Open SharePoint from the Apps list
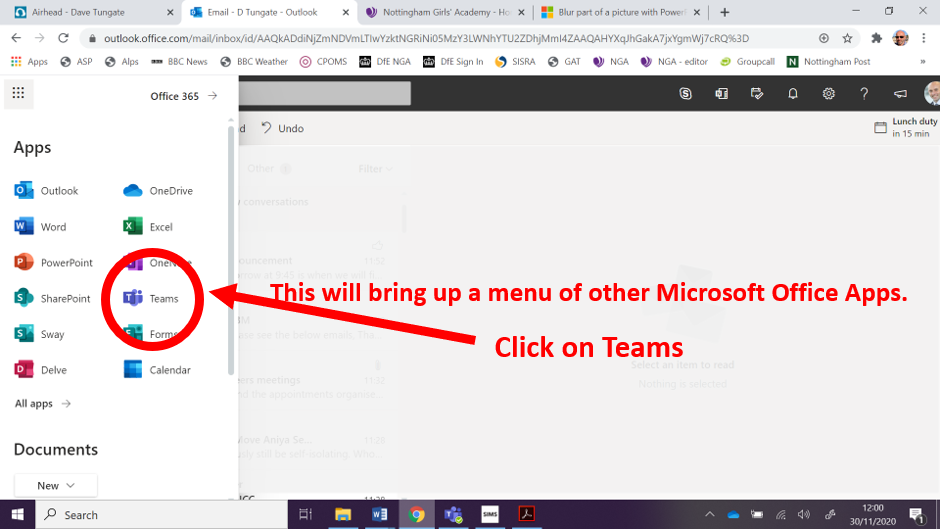The image size is (940, 529). (52, 298)
